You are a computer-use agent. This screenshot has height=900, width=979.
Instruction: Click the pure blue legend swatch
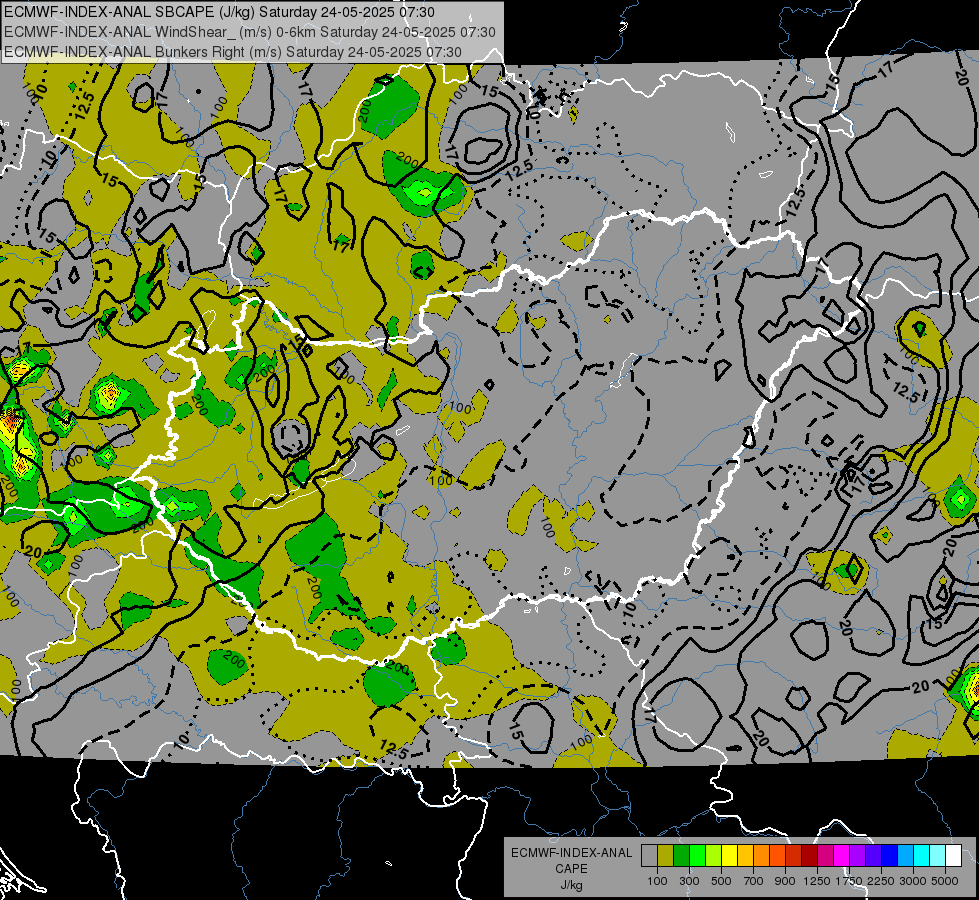890,856
